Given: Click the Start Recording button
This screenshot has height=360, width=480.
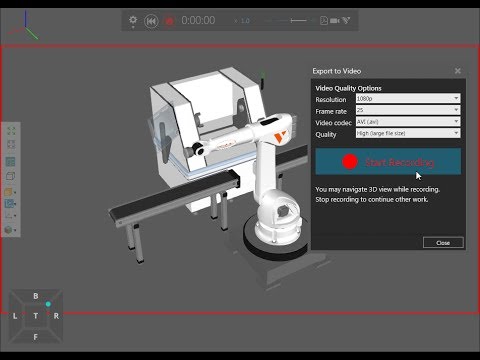Looking at the screenshot, I should [x=388, y=162].
